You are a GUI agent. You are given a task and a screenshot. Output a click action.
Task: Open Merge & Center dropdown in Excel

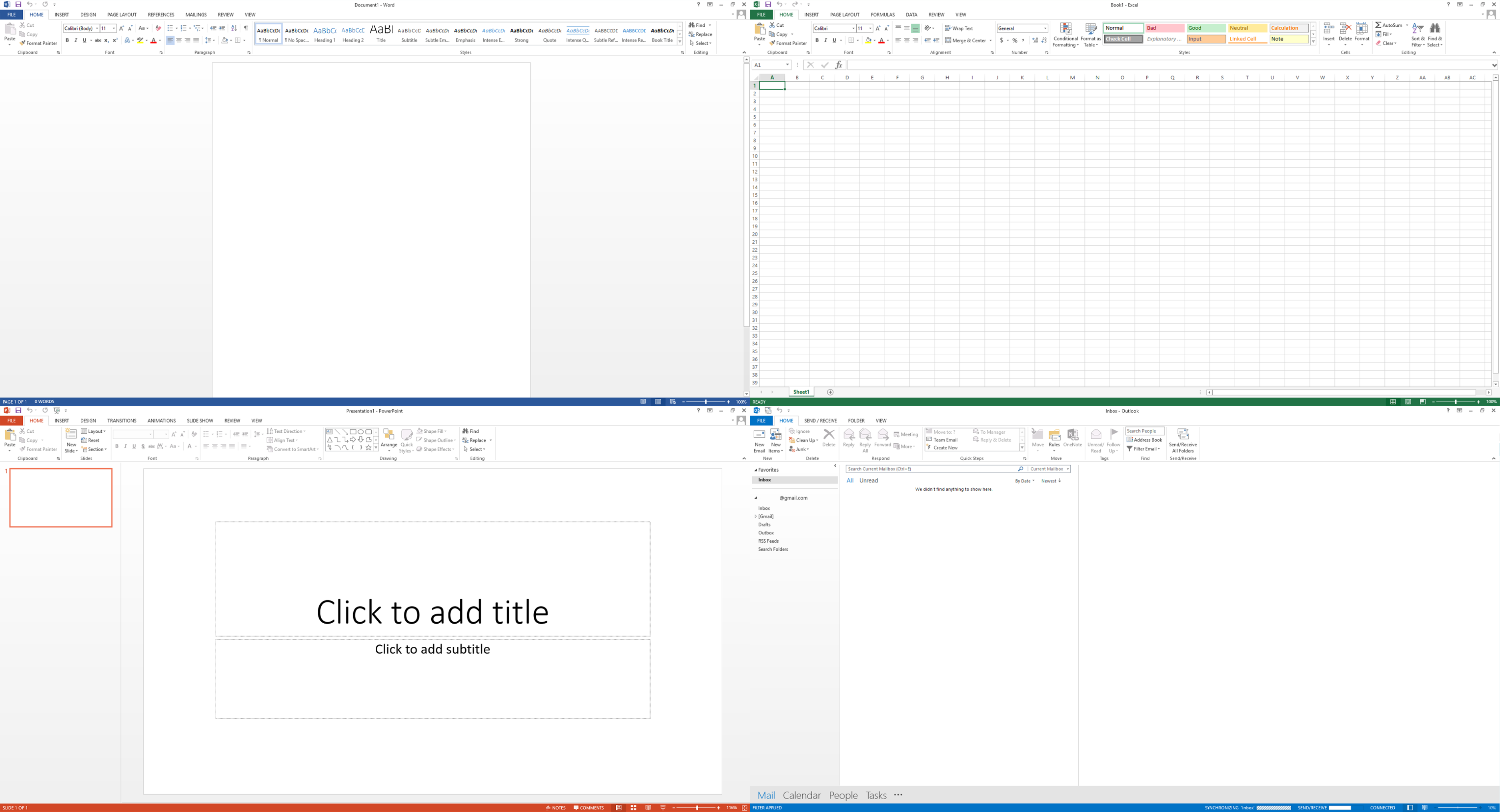click(x=990, y=41)
